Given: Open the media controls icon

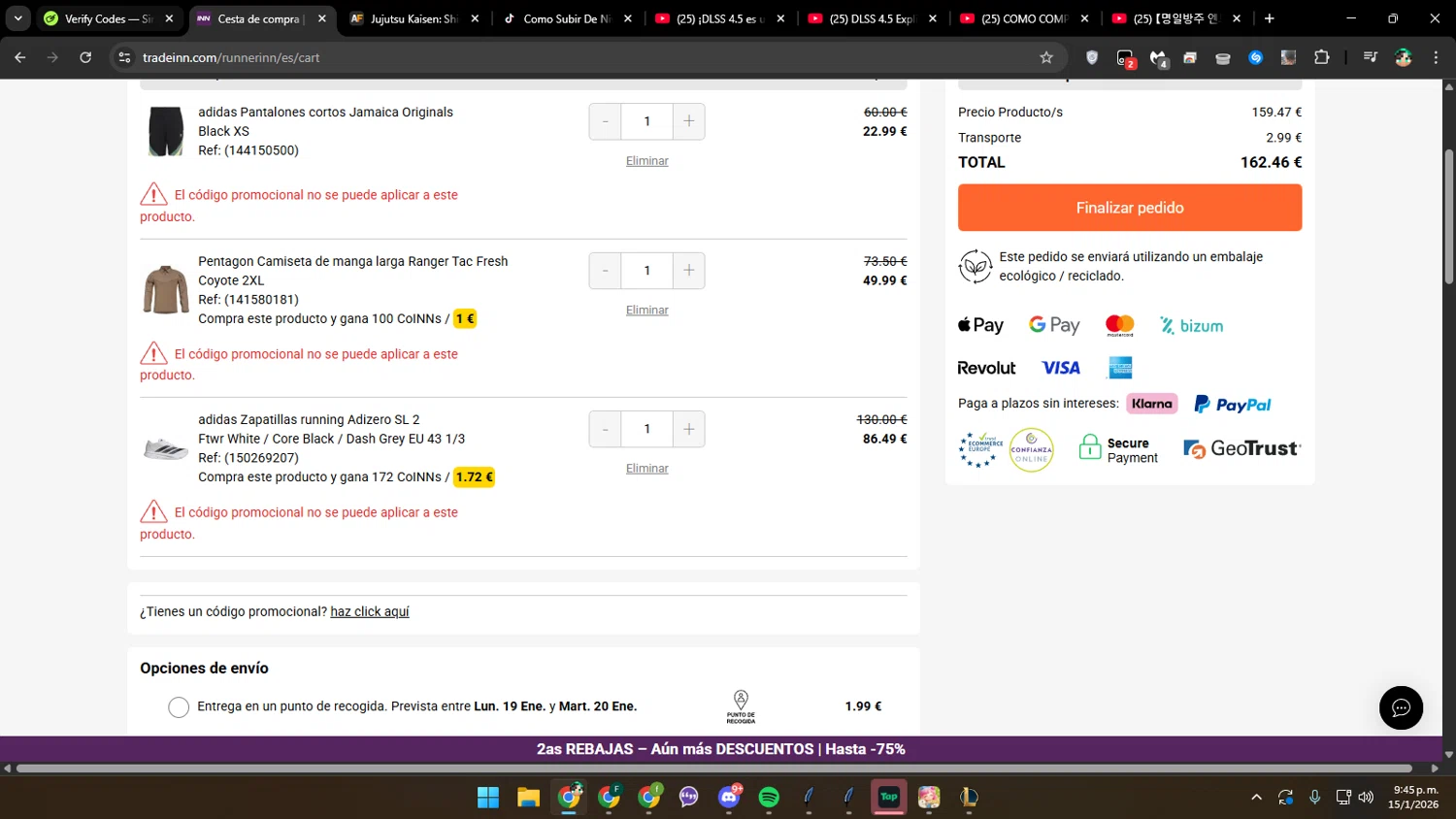Looking at the screenshot, I should click(x=1370, y=57).
